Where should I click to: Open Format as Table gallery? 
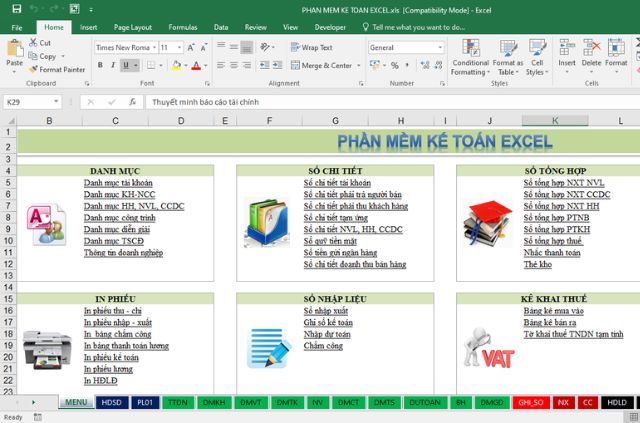(x=508, y=57)
